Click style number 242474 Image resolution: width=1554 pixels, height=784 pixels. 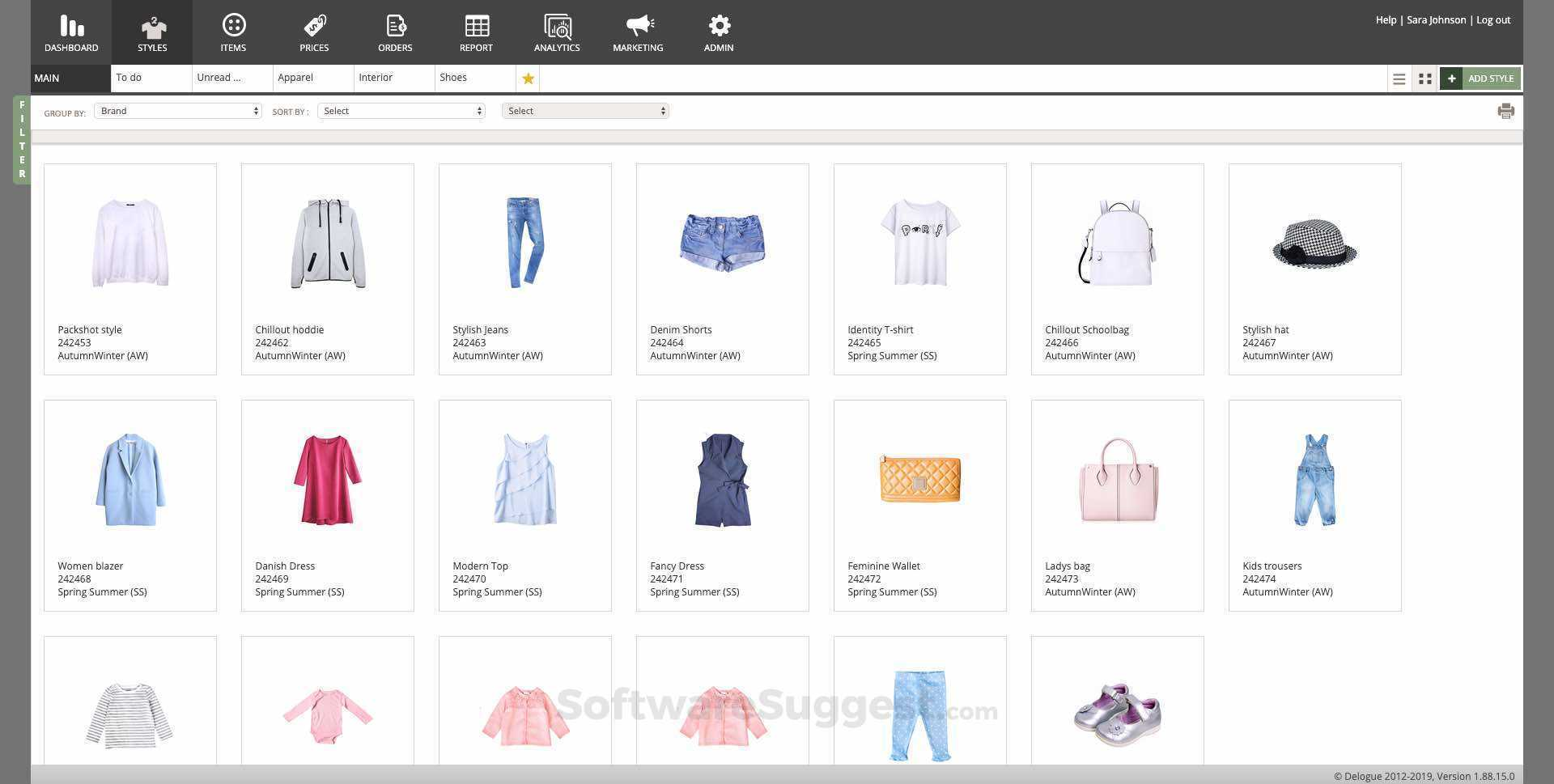point(1259,579)
